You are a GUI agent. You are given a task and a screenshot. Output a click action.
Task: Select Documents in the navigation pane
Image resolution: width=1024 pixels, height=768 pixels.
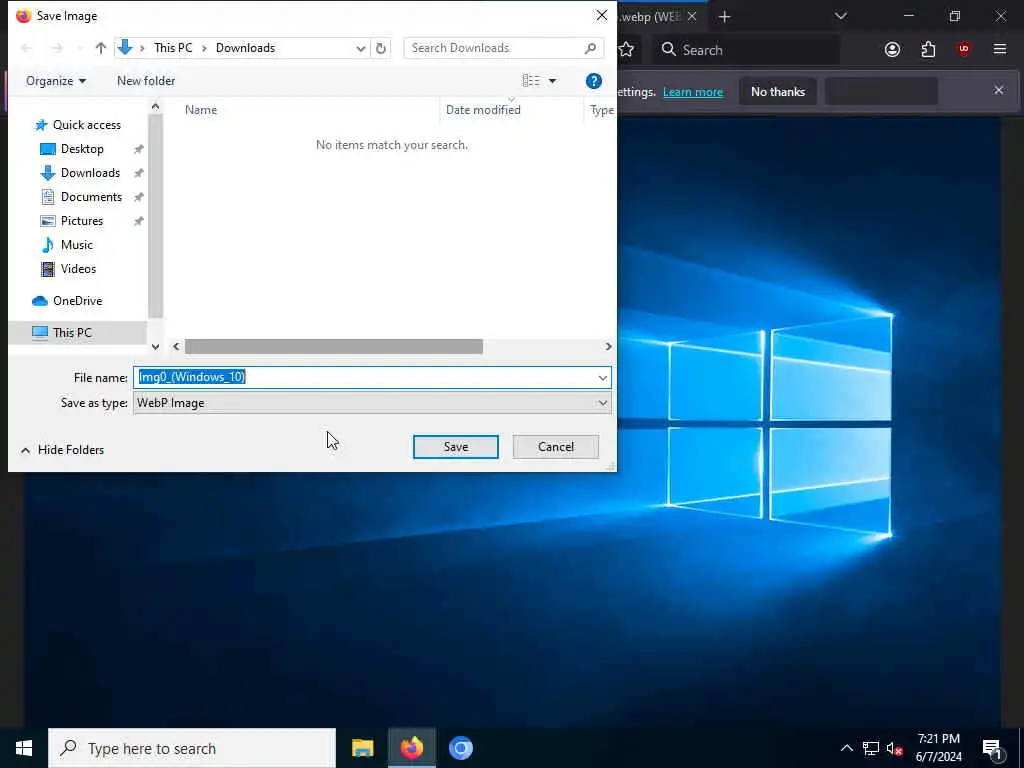tap(91, 197)
